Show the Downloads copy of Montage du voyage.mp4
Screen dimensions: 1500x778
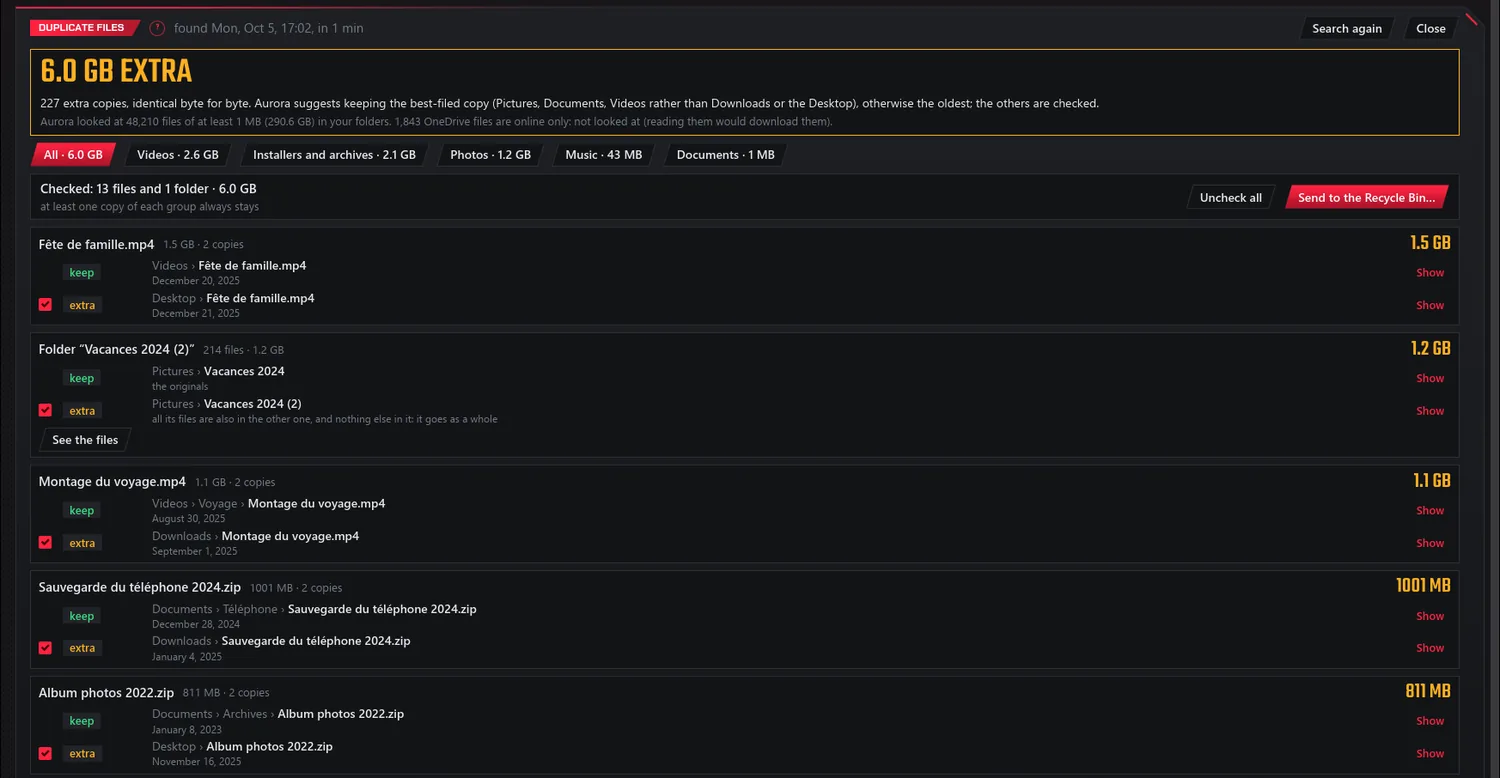(1430, 543)
